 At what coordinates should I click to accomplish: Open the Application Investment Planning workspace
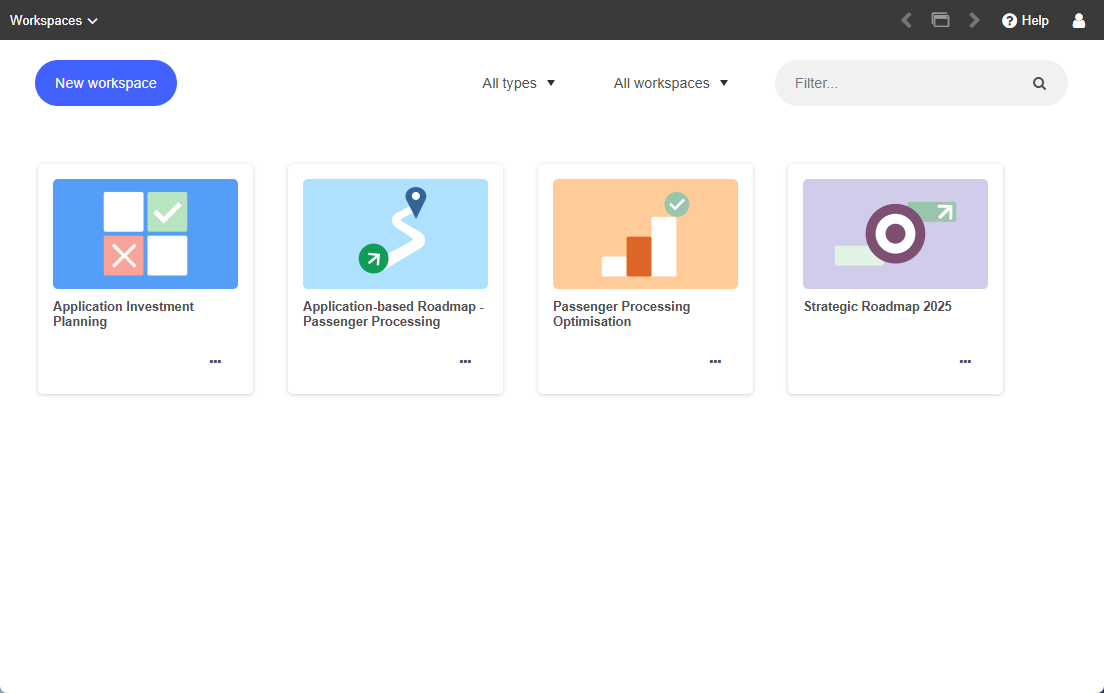pyautogui.click(x=123, y=313)
